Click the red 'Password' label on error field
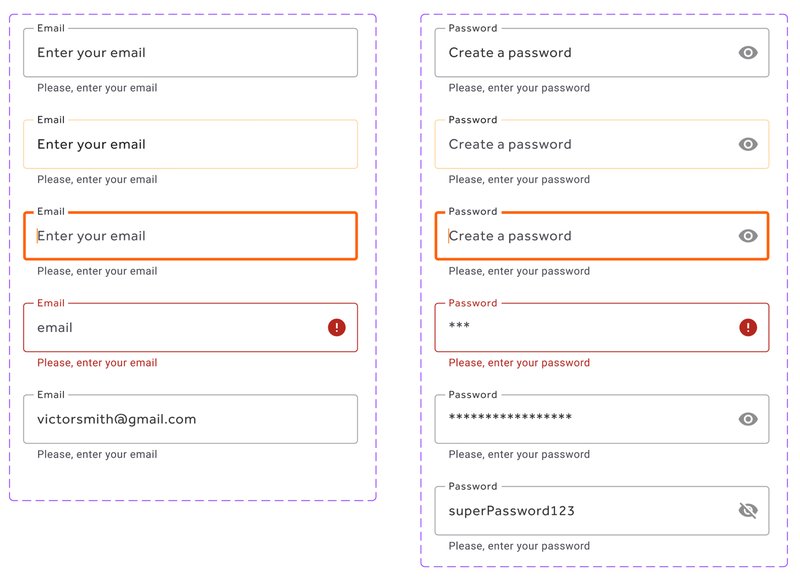The image size is (800, 583). tap(472, 303)
